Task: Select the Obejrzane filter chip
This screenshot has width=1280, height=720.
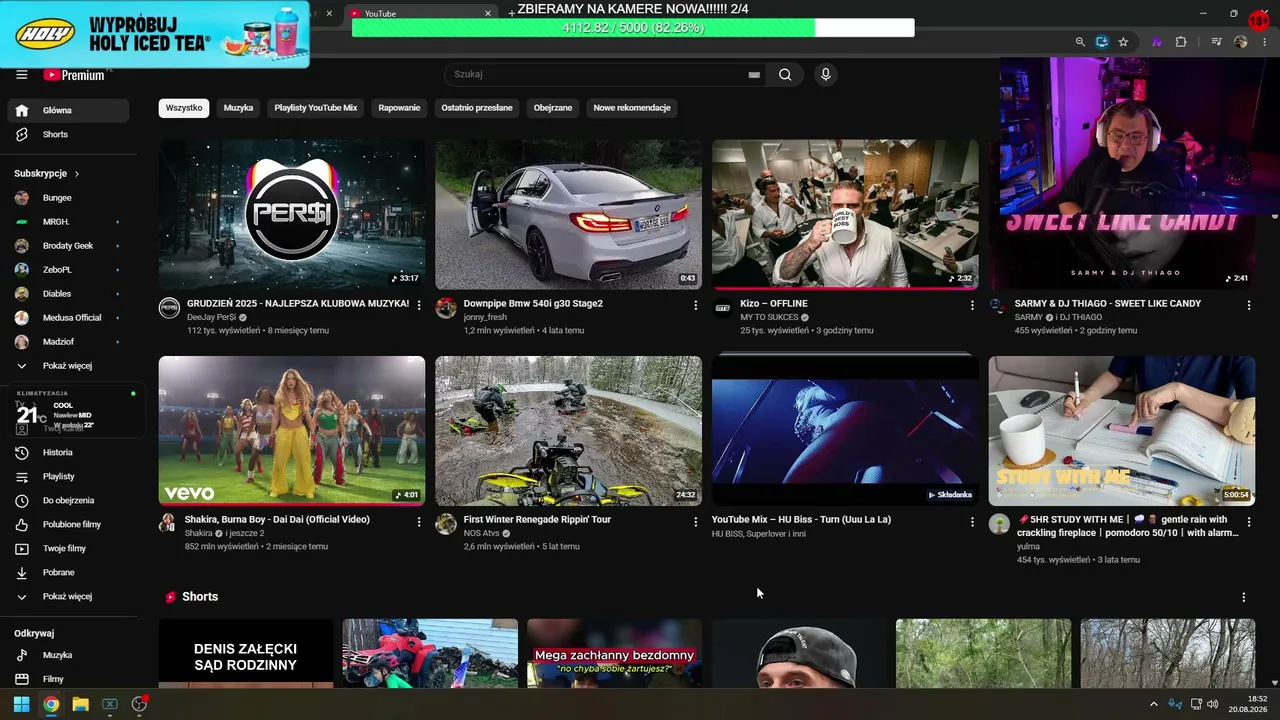Action: tap(553, 108)
